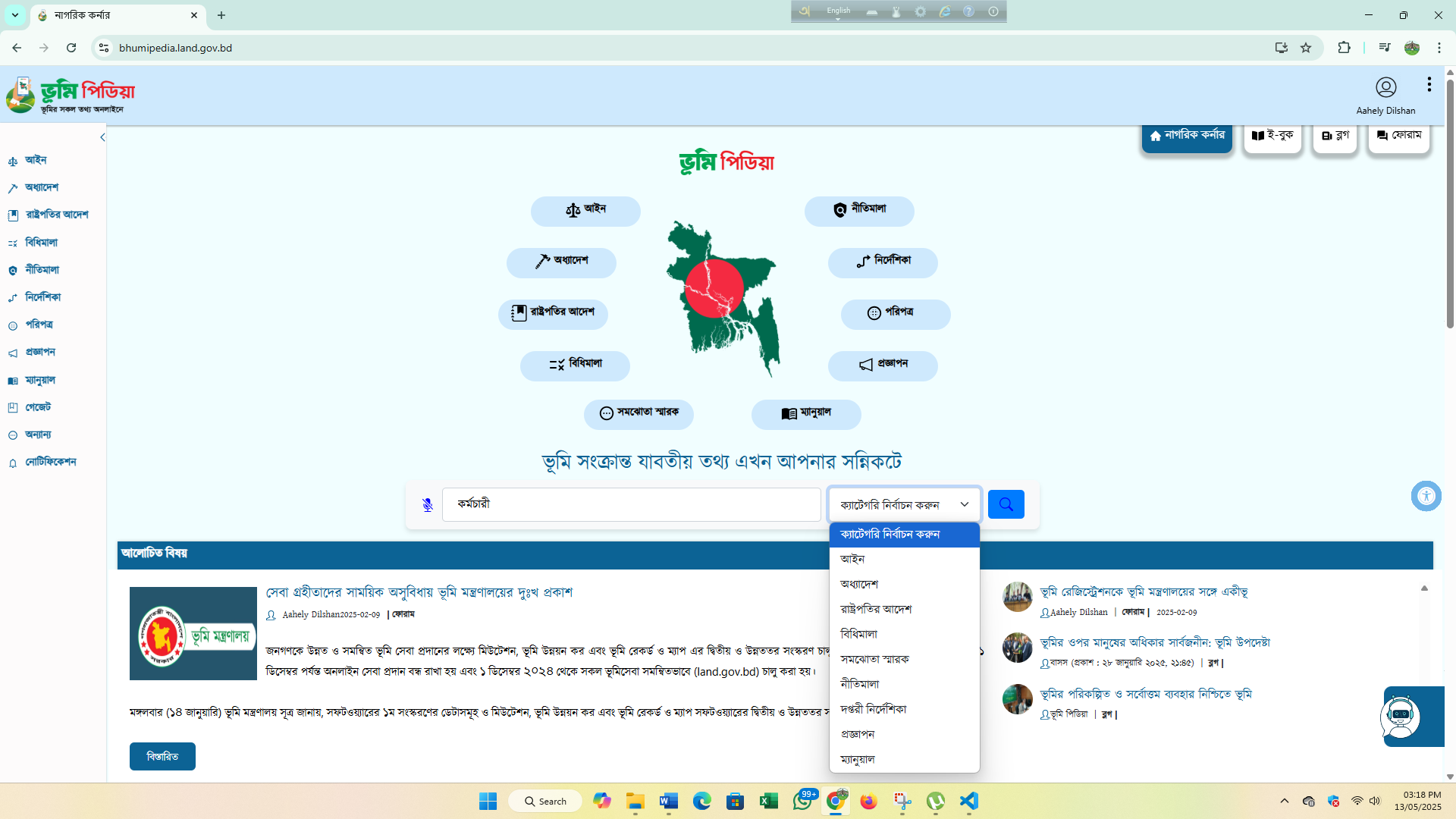Click the blue search magnifier button
1456x819 pixels.
(x=1006, y=504)
